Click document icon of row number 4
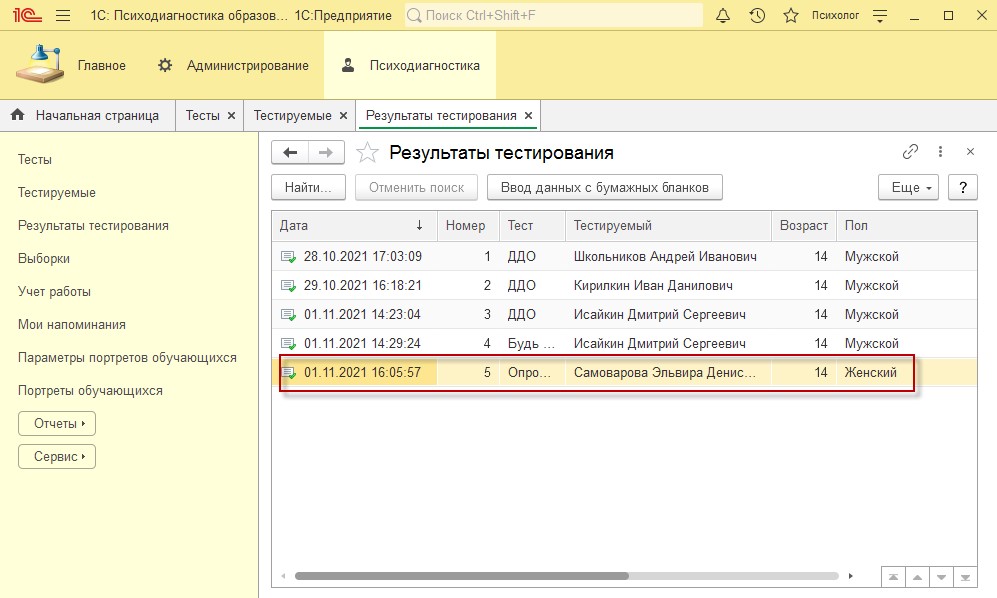The width and height of the screenshot is (997, 598). pyautogui.click(x=289, y=344)
